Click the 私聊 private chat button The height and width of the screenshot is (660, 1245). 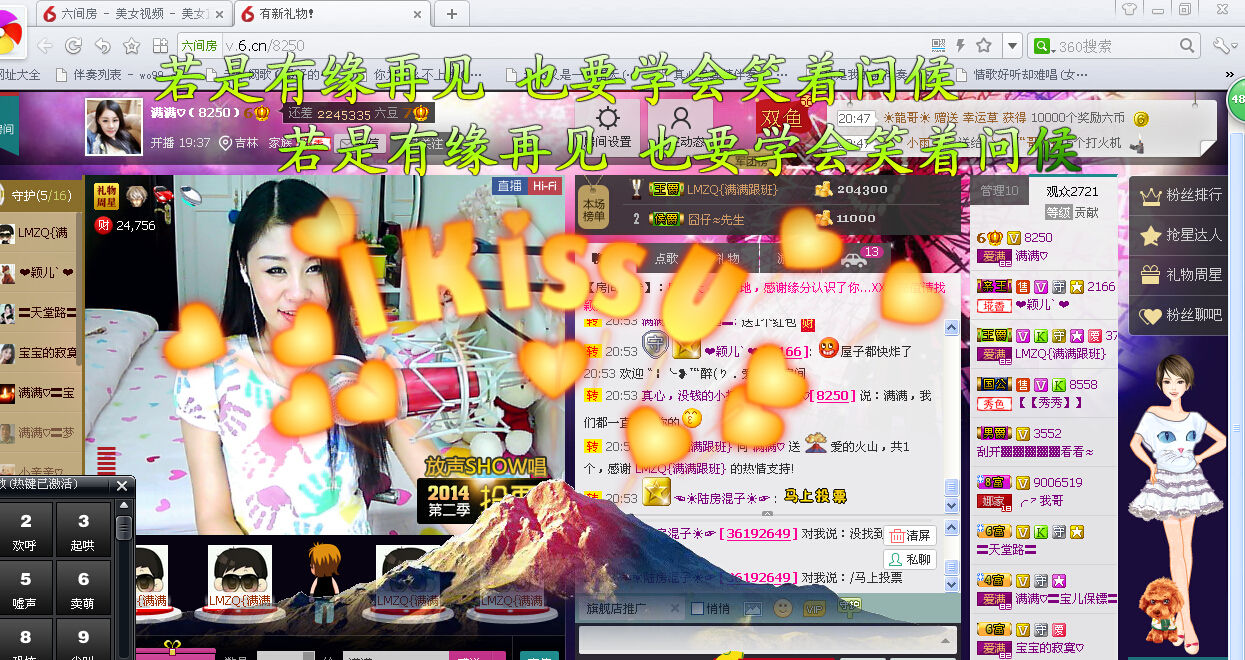click(910, 559)
